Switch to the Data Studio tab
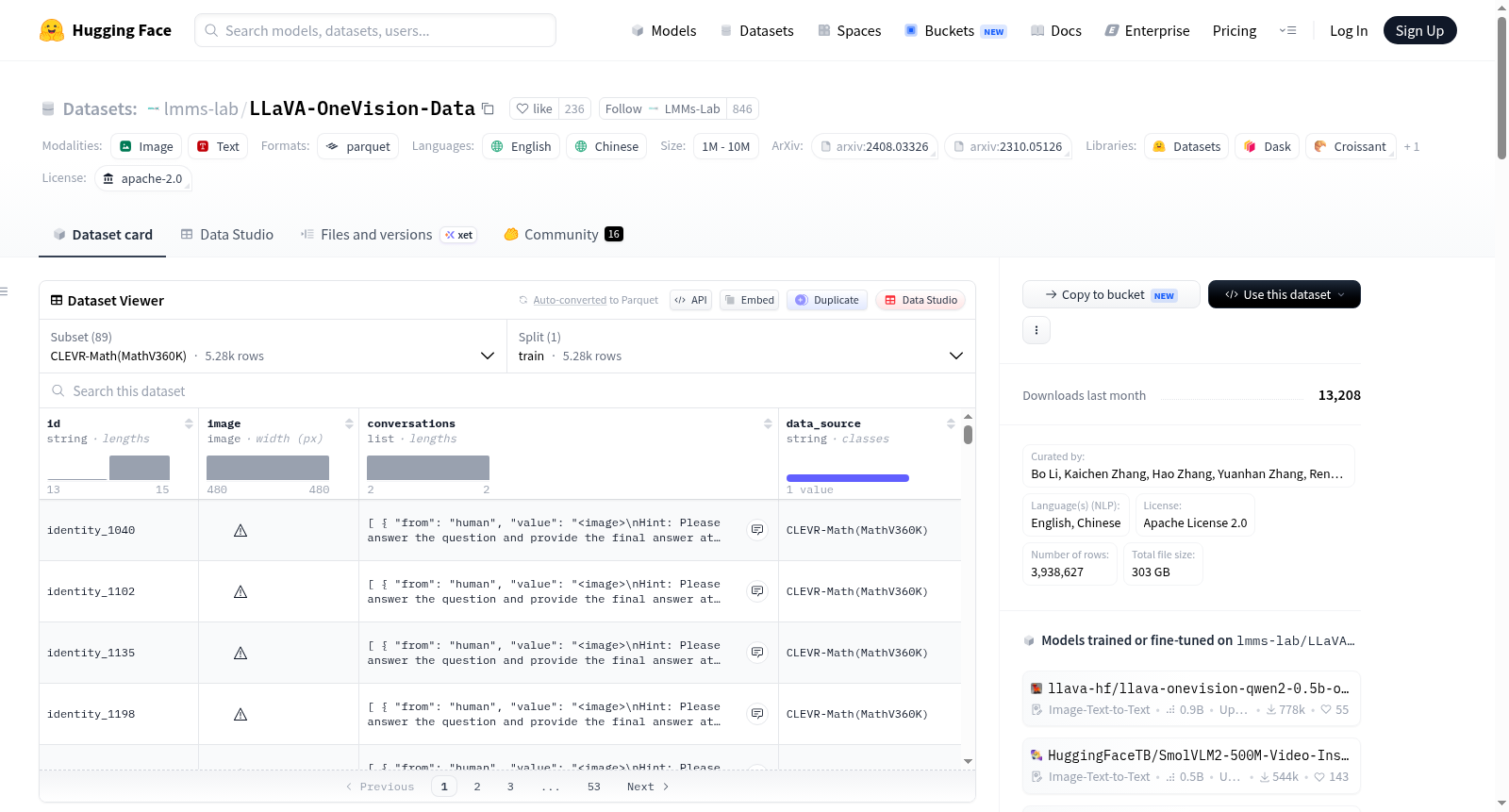1509x812 pixels. 227,235
